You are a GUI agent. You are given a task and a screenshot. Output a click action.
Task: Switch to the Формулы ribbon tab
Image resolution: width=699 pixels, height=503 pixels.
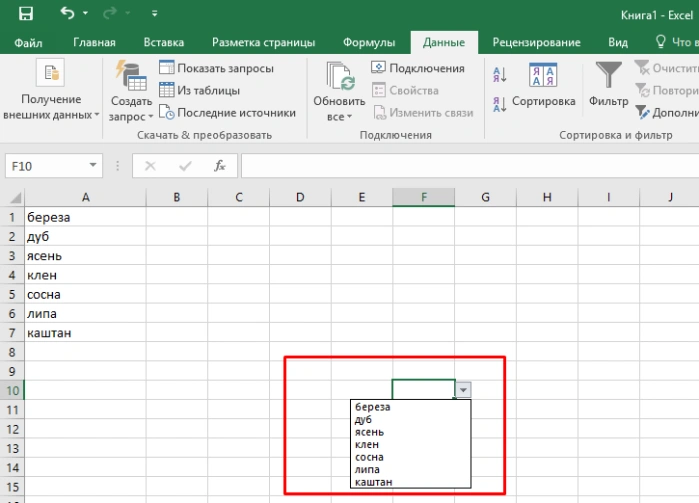click(369, 42)
